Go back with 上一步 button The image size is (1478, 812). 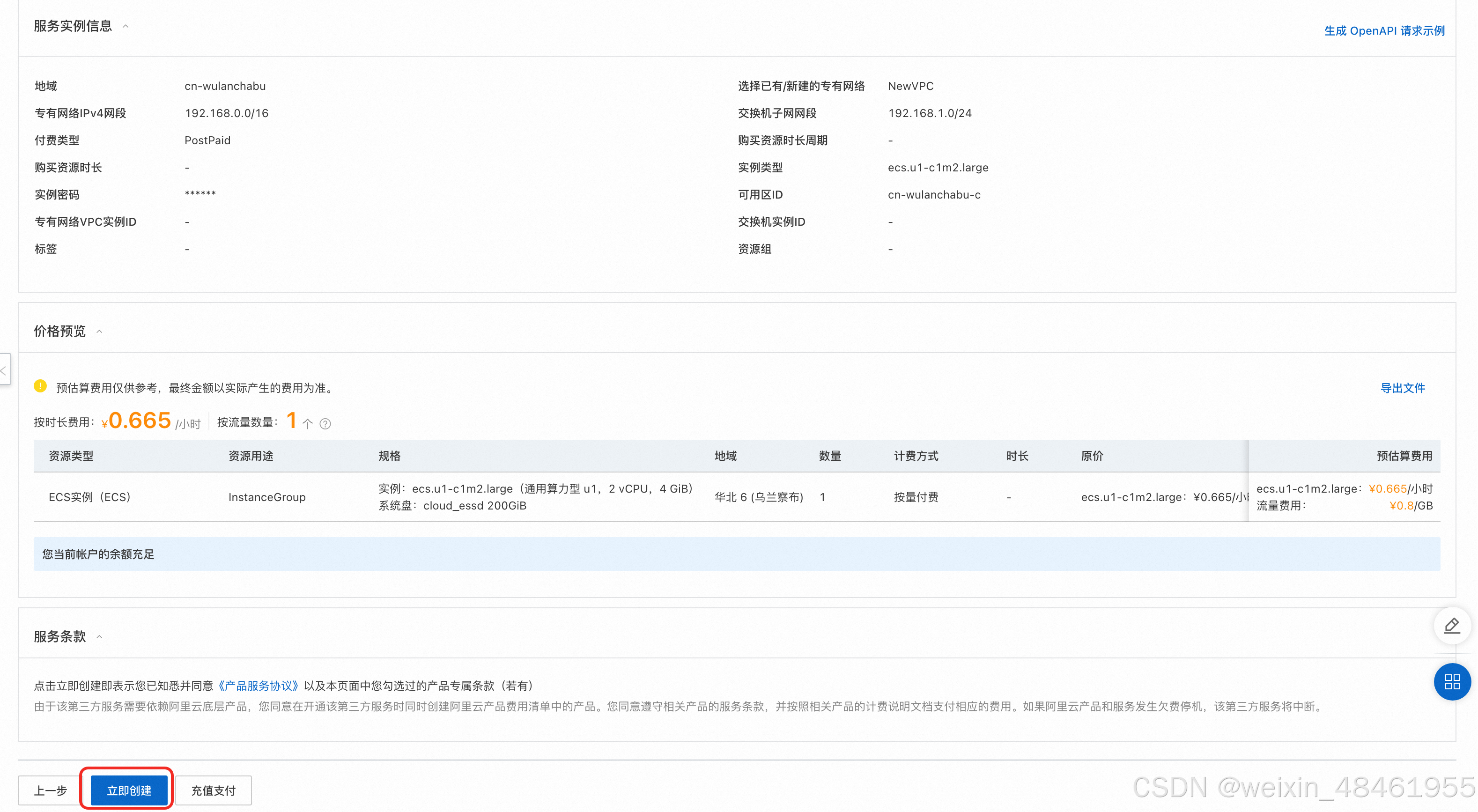(51, 790)
